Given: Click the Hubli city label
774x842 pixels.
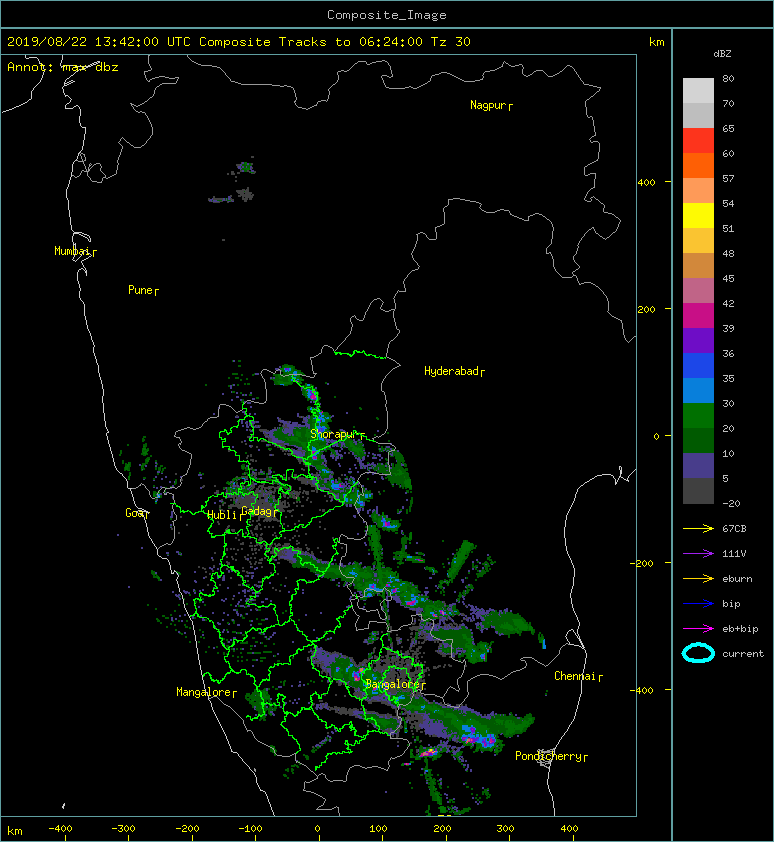Looking at the screenshot, I should click(x=222, y=515).
